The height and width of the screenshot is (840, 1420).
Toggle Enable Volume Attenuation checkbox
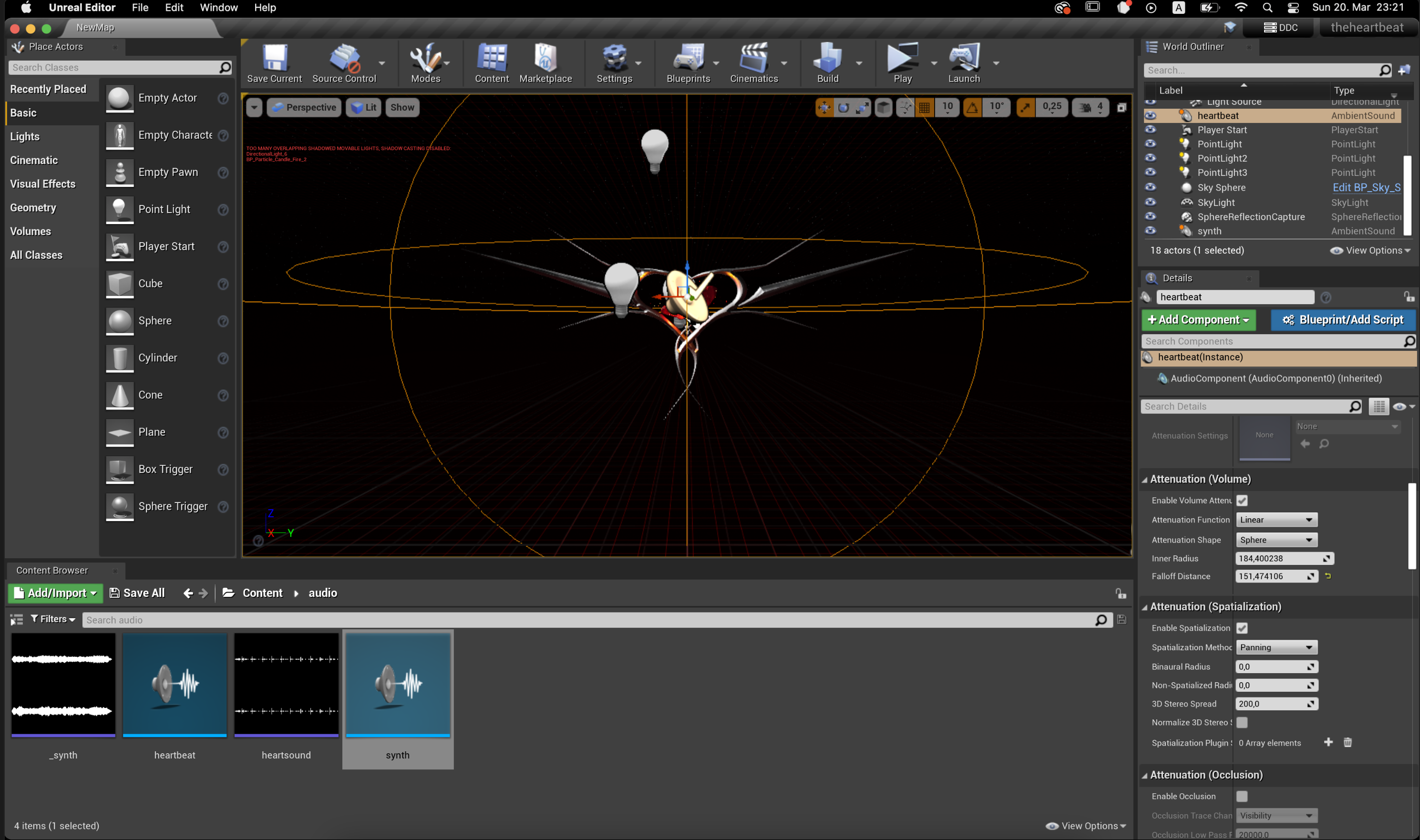click(1242, 501)
